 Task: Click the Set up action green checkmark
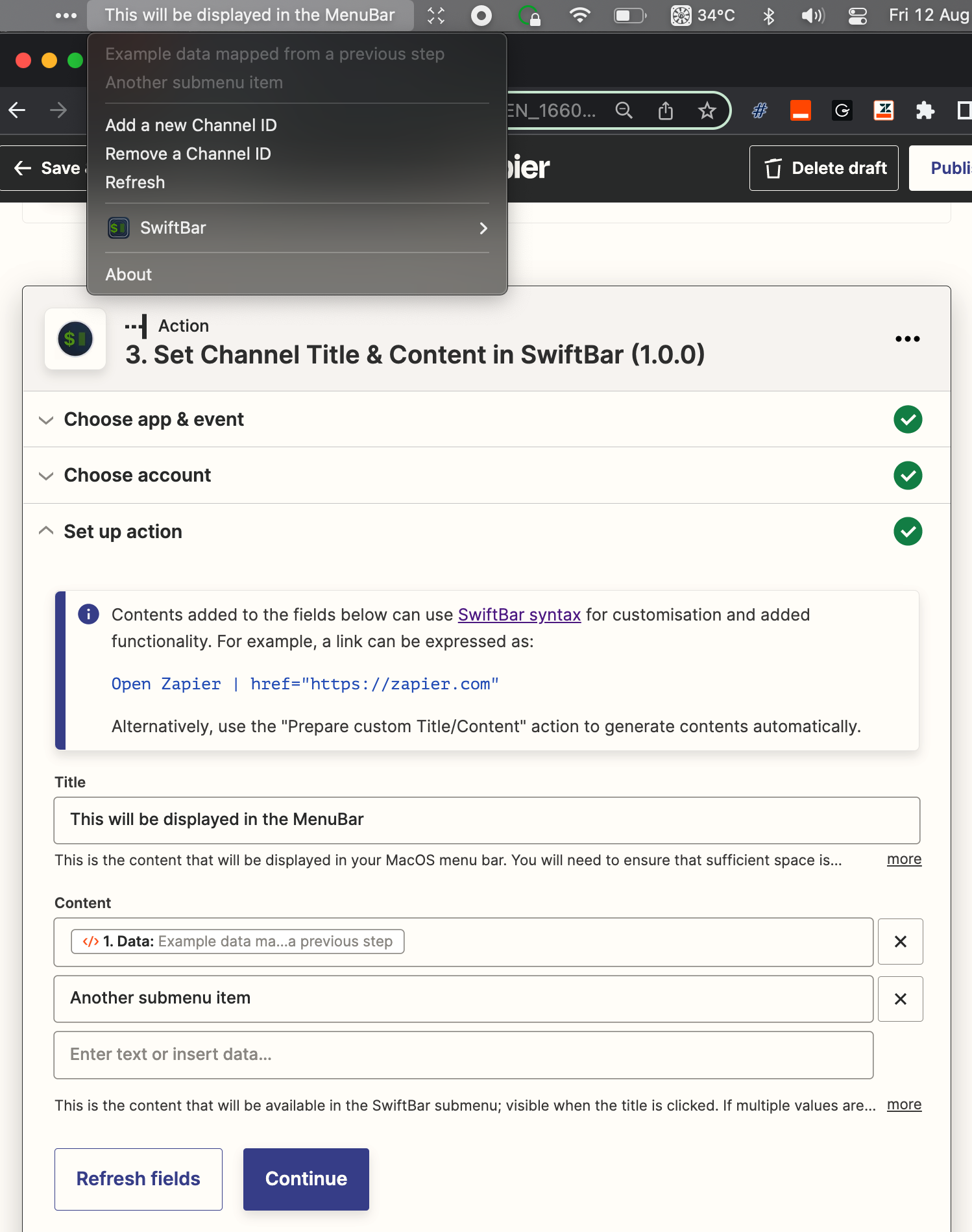[908, 532]
